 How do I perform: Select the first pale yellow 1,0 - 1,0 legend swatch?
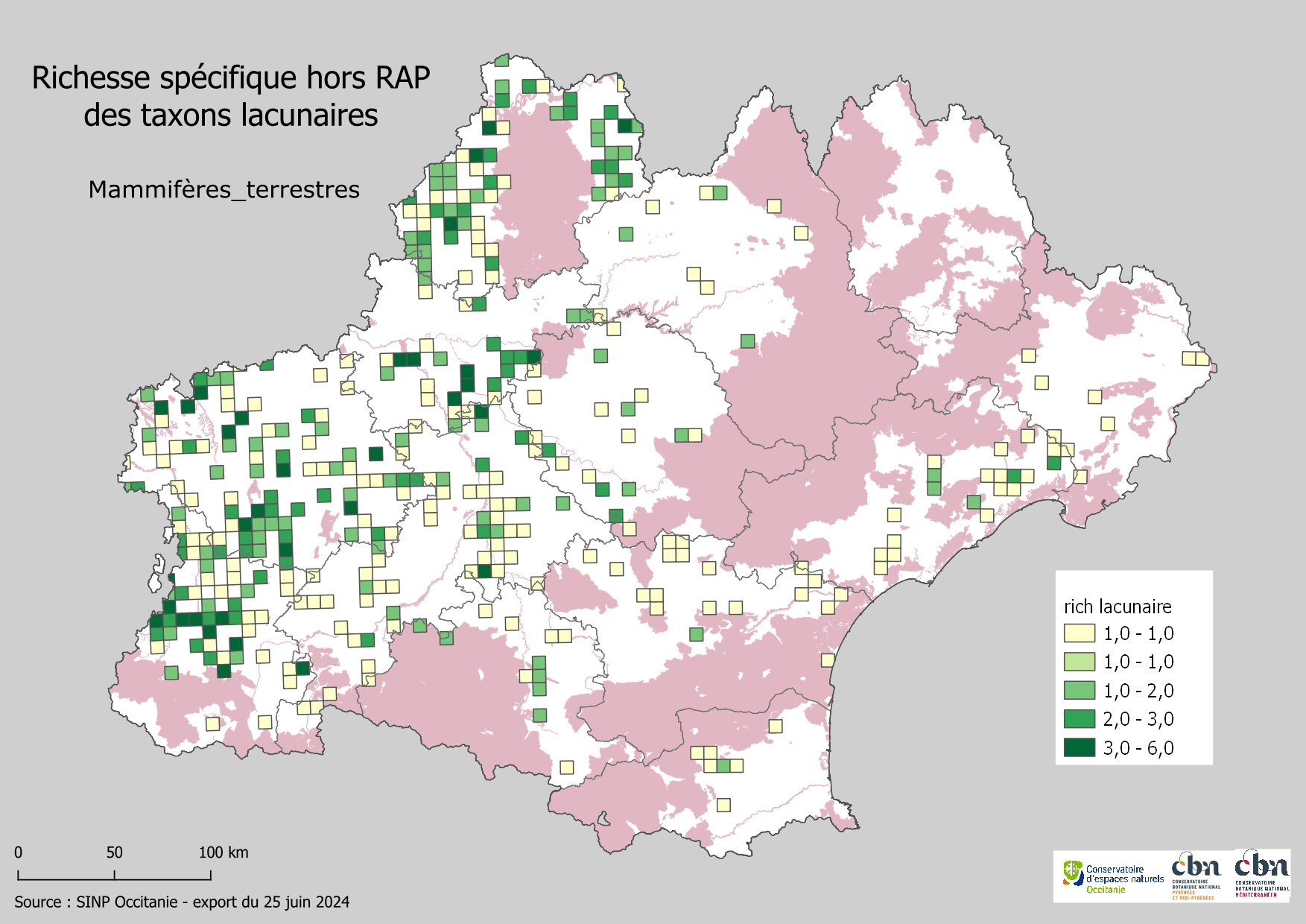pyautogui.click(x=1079, y=633)
